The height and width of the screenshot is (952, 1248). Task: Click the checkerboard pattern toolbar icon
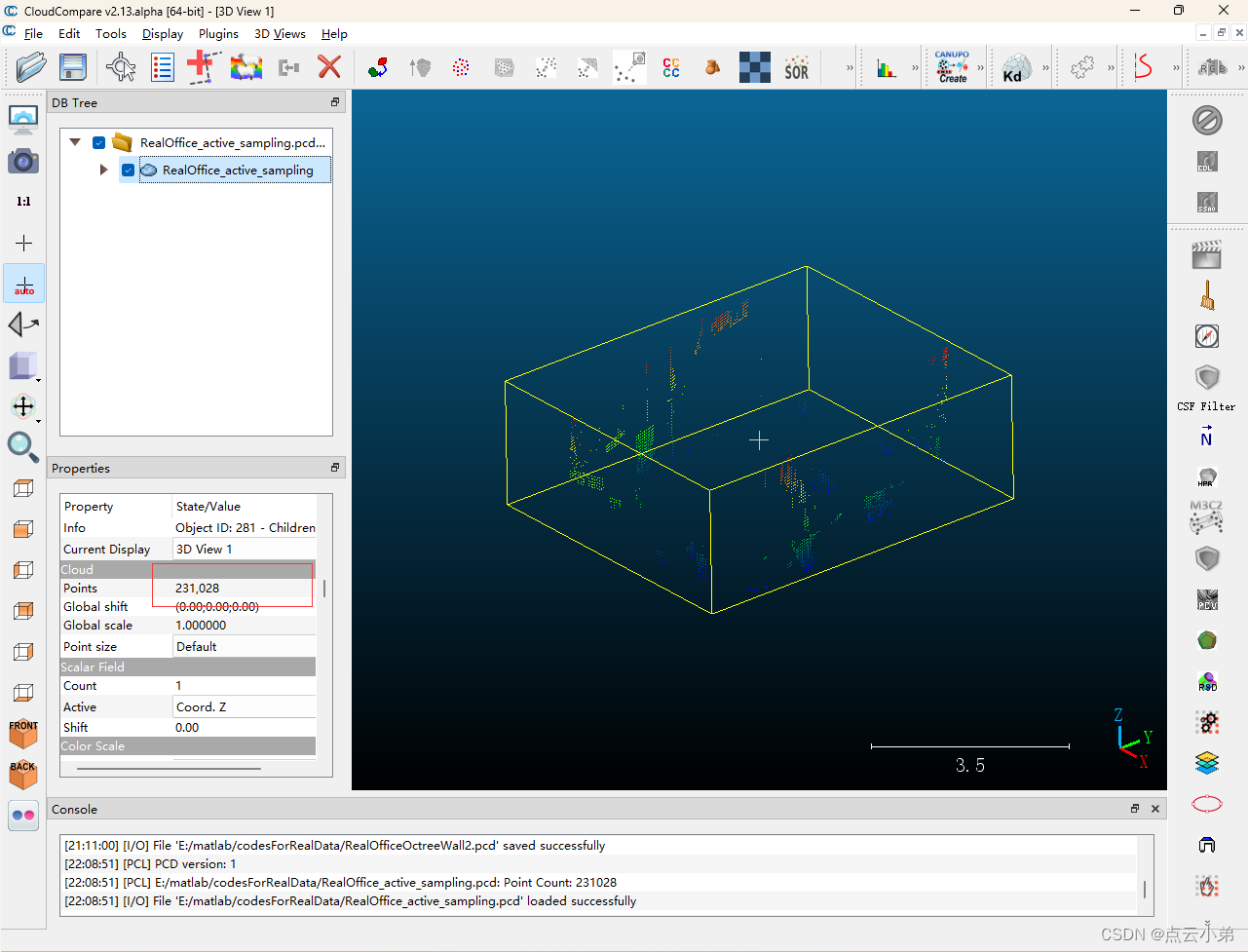tap(755, 67)
